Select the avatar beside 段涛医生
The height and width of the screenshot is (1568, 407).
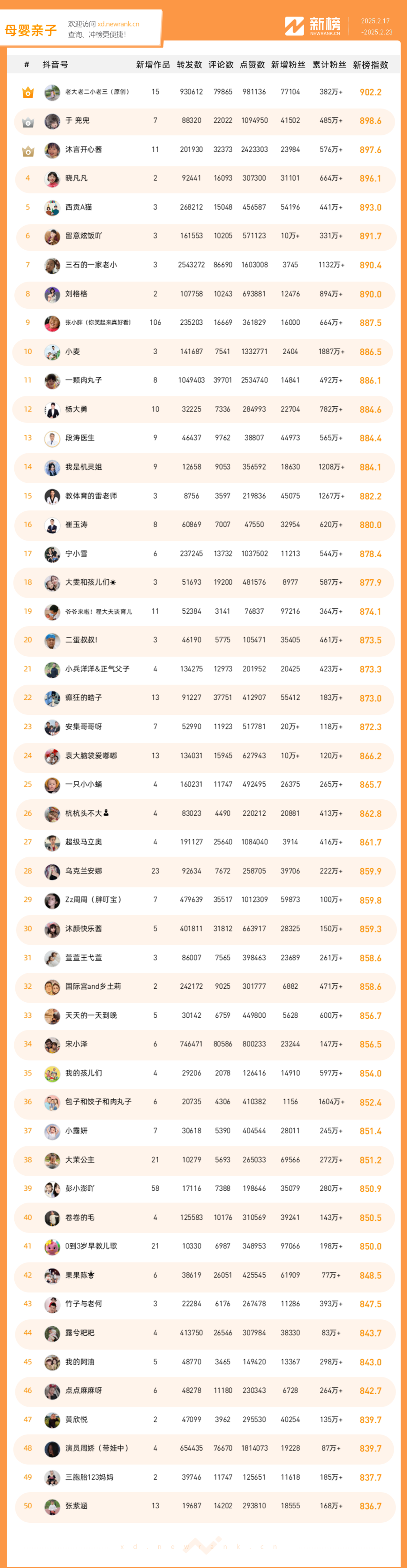[x=52, y=438]
